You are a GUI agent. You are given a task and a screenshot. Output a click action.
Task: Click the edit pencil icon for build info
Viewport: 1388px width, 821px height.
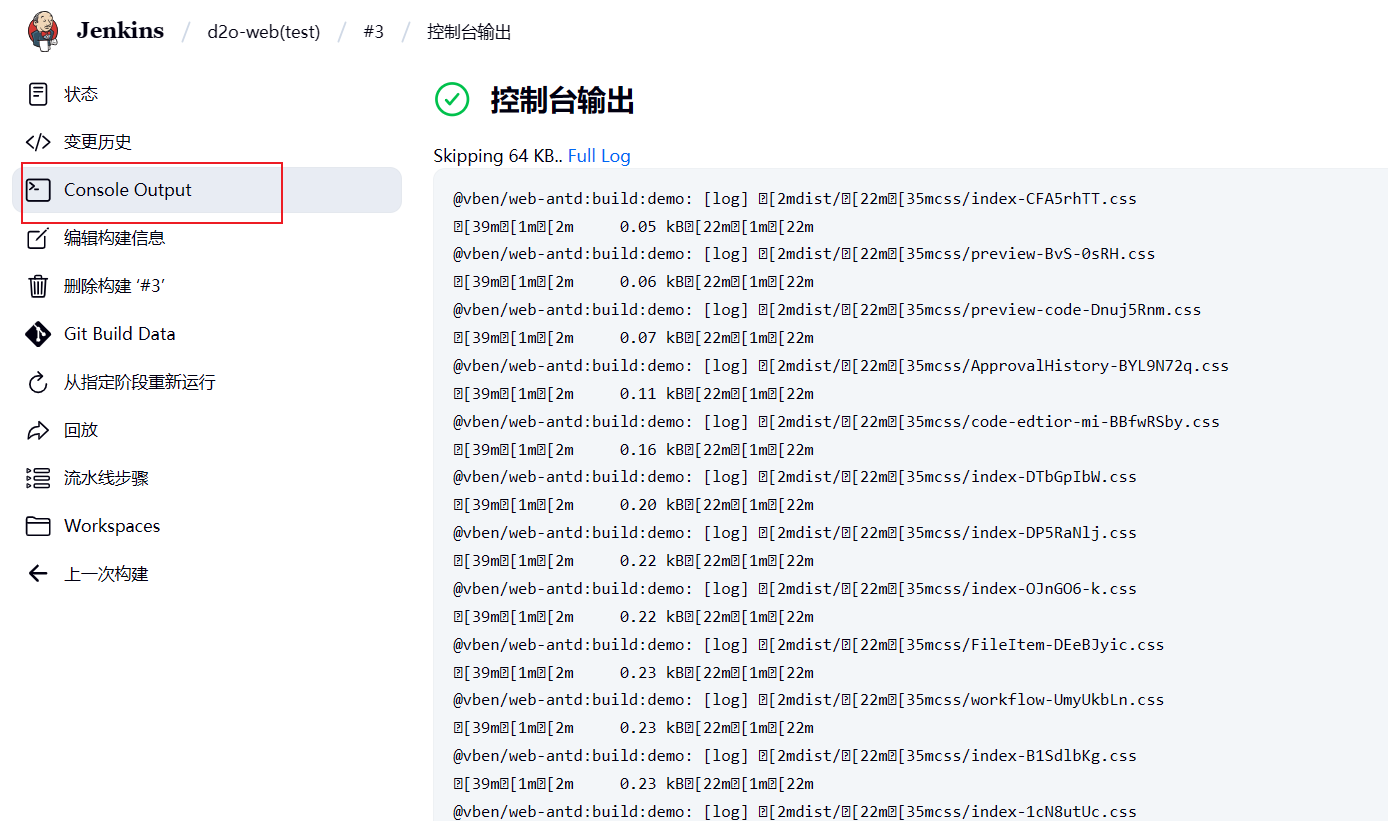coord(38,238)
